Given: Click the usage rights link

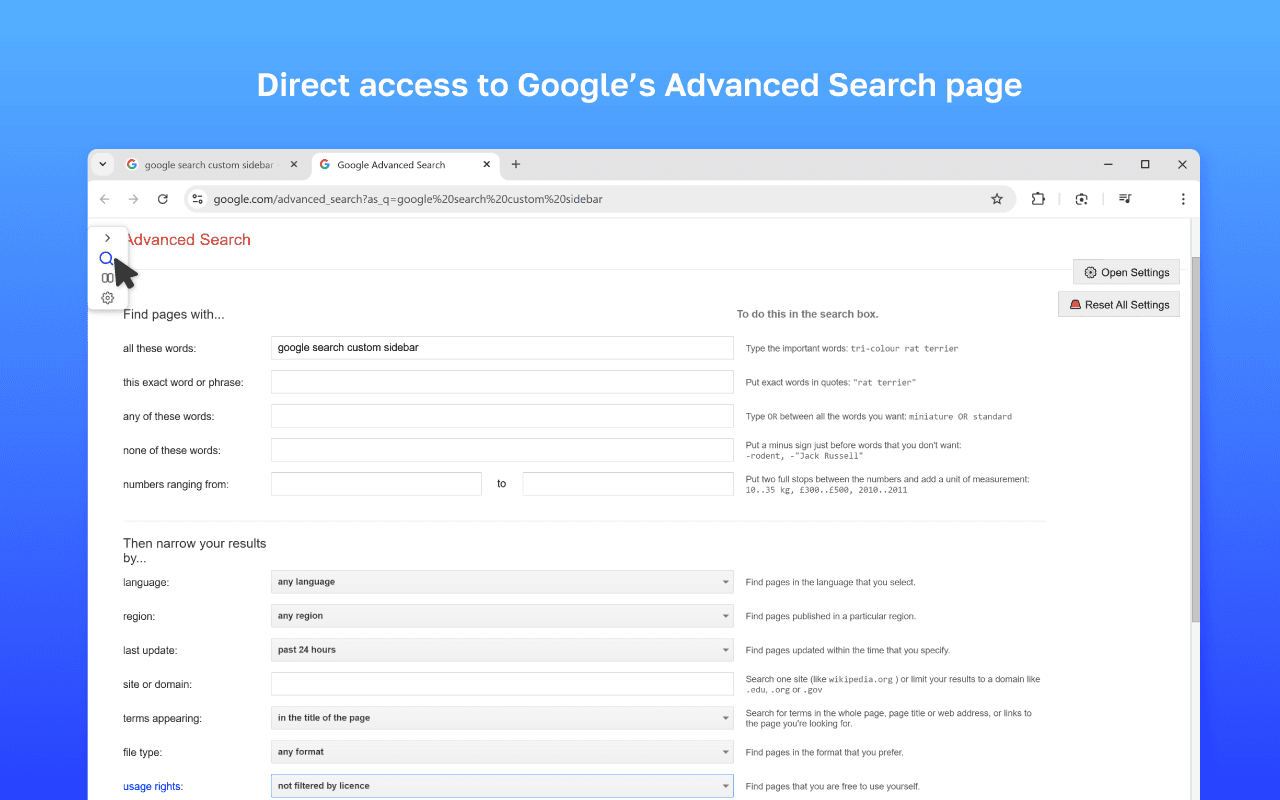Looking at the screenshot, I should click(153, 786).
